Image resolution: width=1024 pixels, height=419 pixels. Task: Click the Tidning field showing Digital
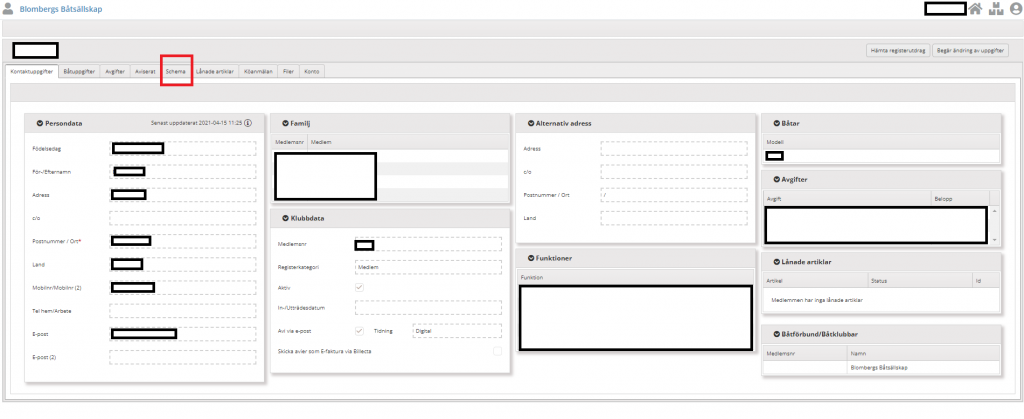tap(457, 331)
